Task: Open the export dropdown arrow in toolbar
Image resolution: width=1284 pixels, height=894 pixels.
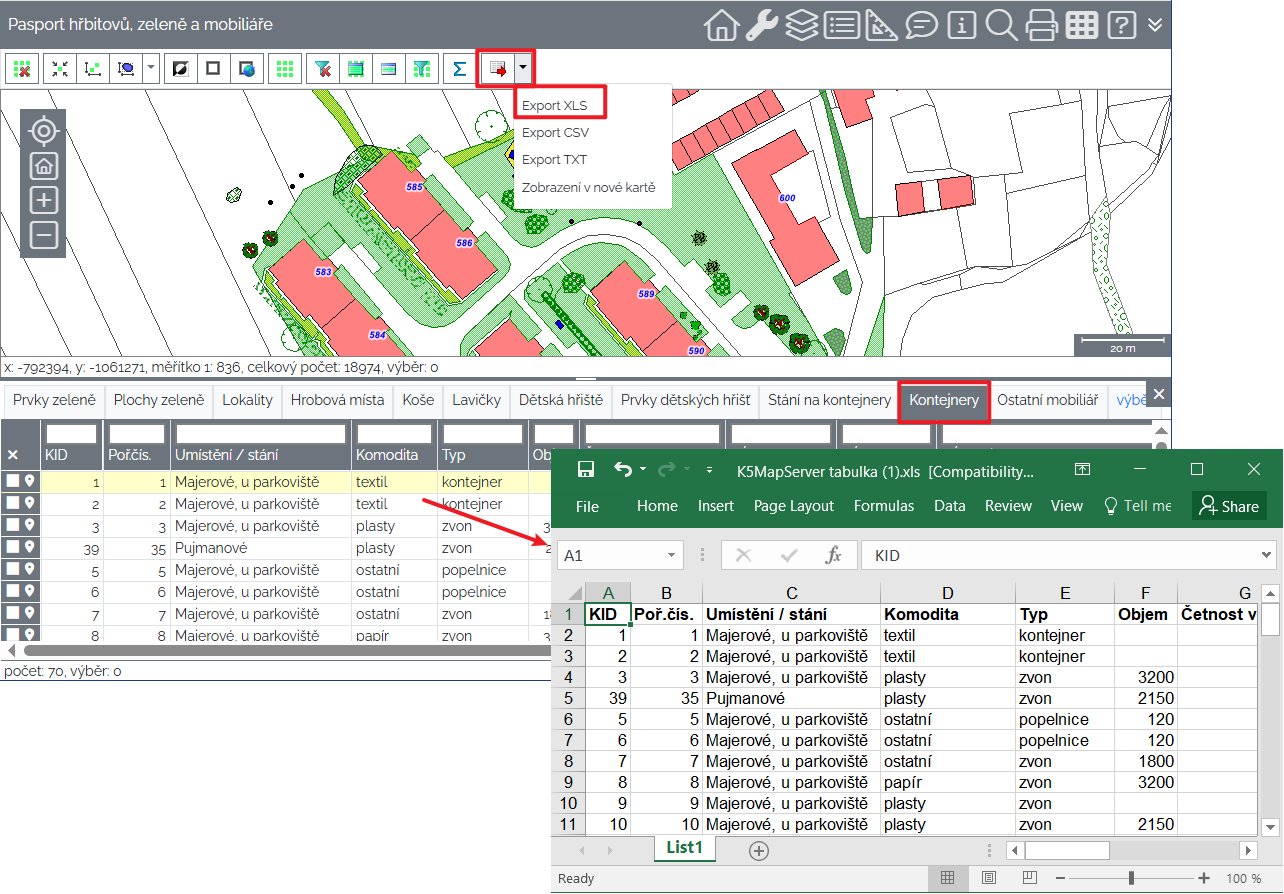Action: pos(523,69)
